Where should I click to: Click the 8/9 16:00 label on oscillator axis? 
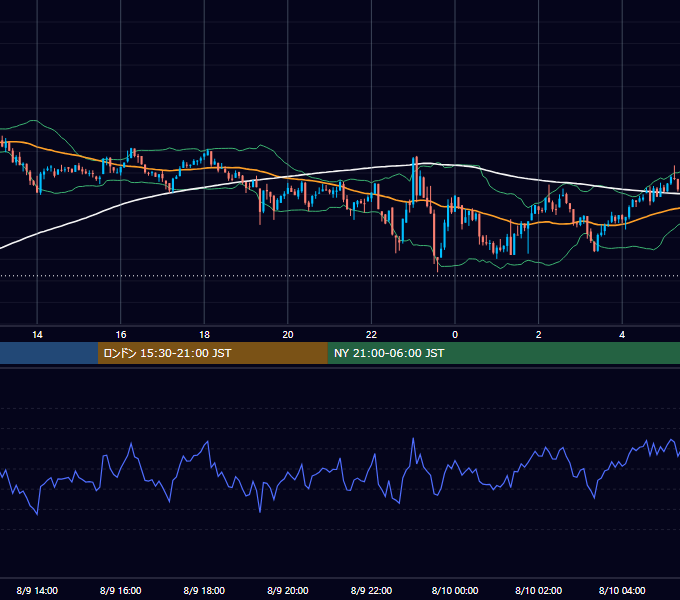click(x=121, y=590)
